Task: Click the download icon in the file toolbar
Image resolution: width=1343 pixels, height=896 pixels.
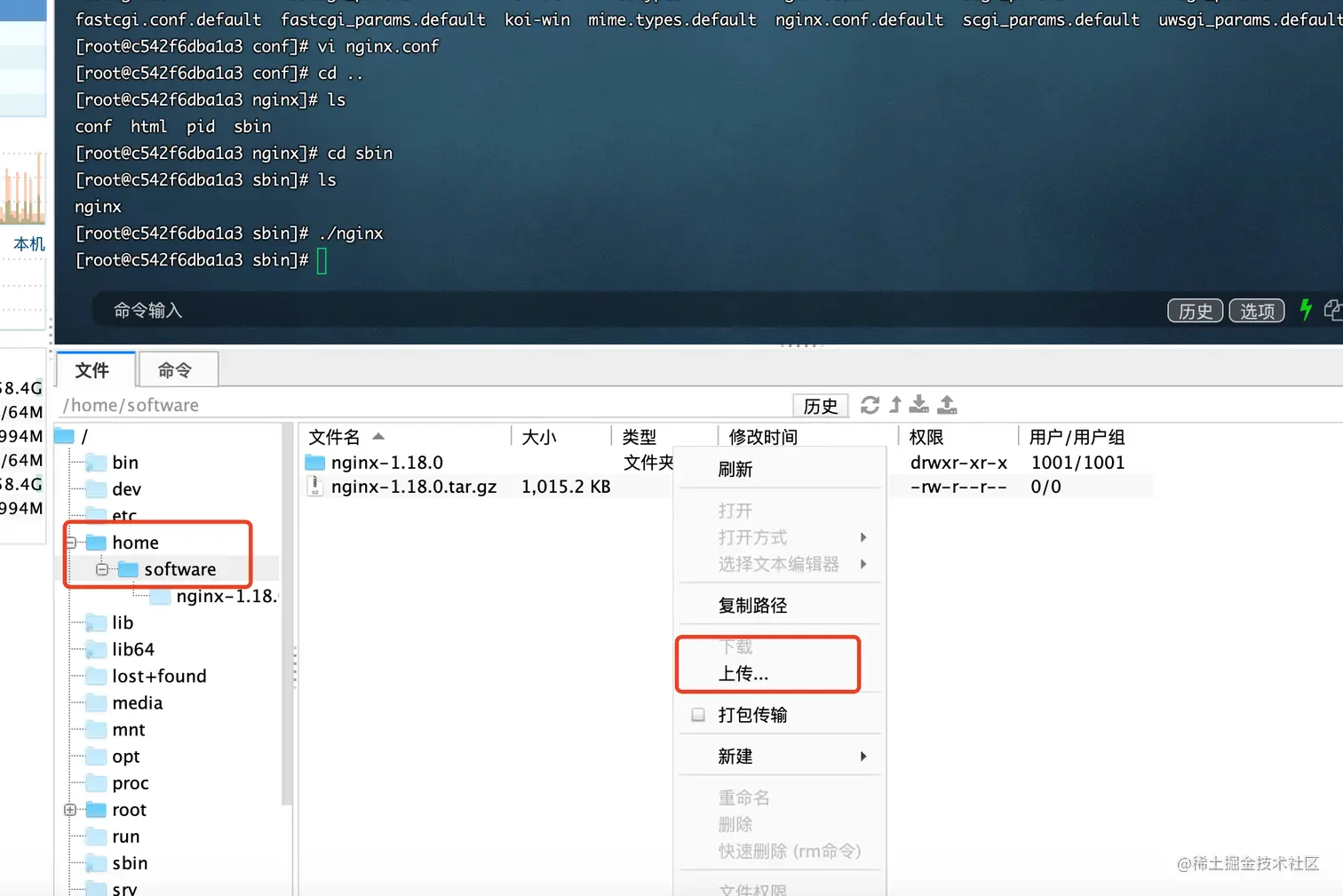Action: 919,405
